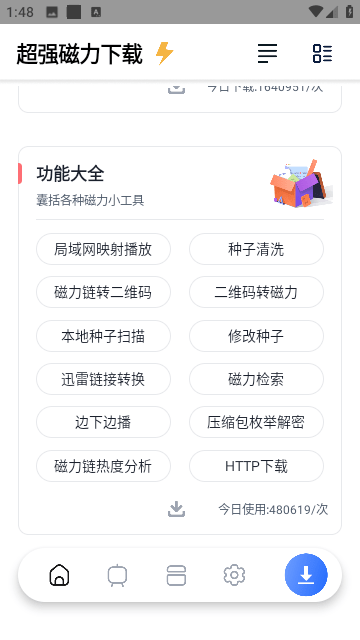The width and height of the screenshot is (360, 640).
Task: Tap the lightning bolt icon beside title
Action: [164, 53]
